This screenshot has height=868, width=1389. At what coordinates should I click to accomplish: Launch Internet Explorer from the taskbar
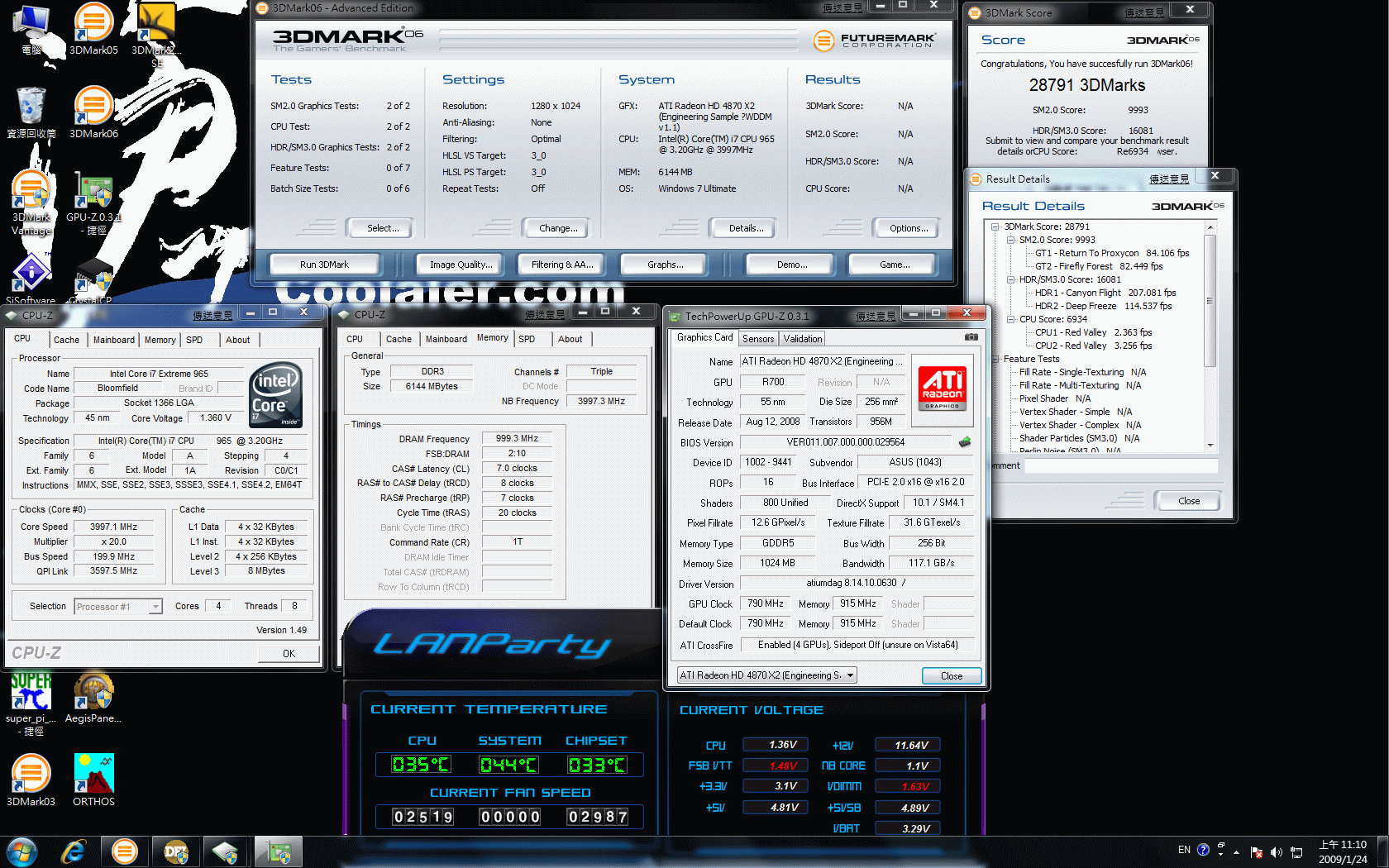74,851
